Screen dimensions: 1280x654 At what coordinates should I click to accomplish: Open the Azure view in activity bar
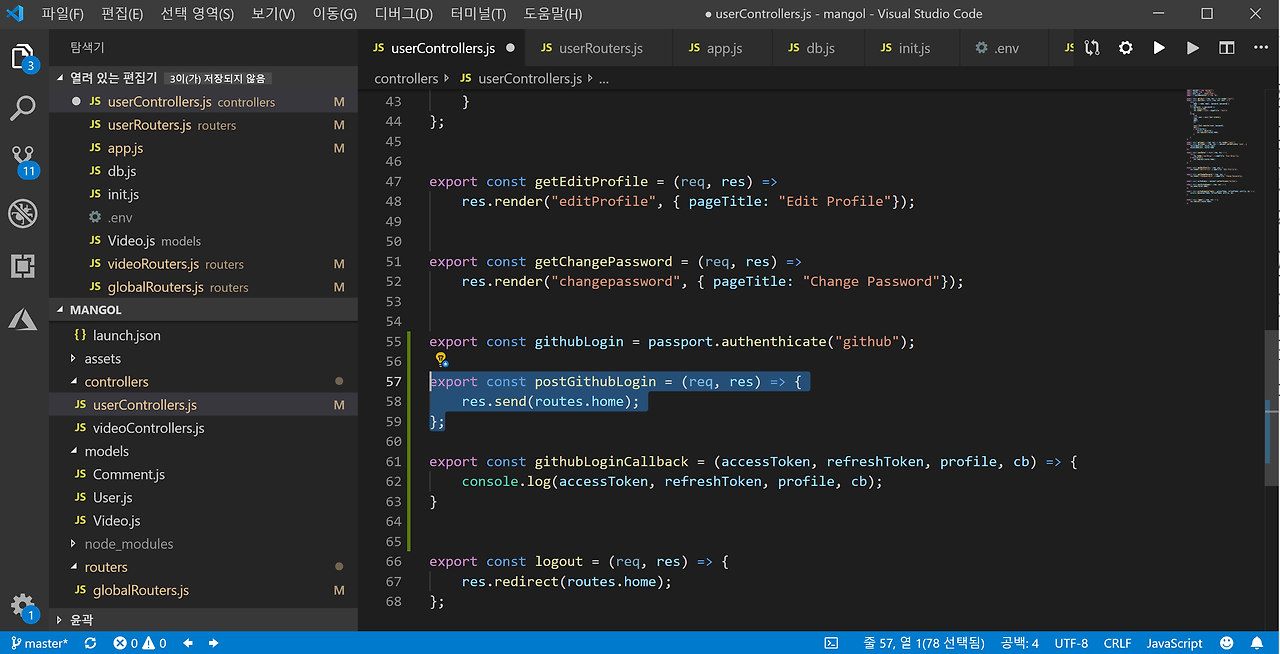(23, 319)
